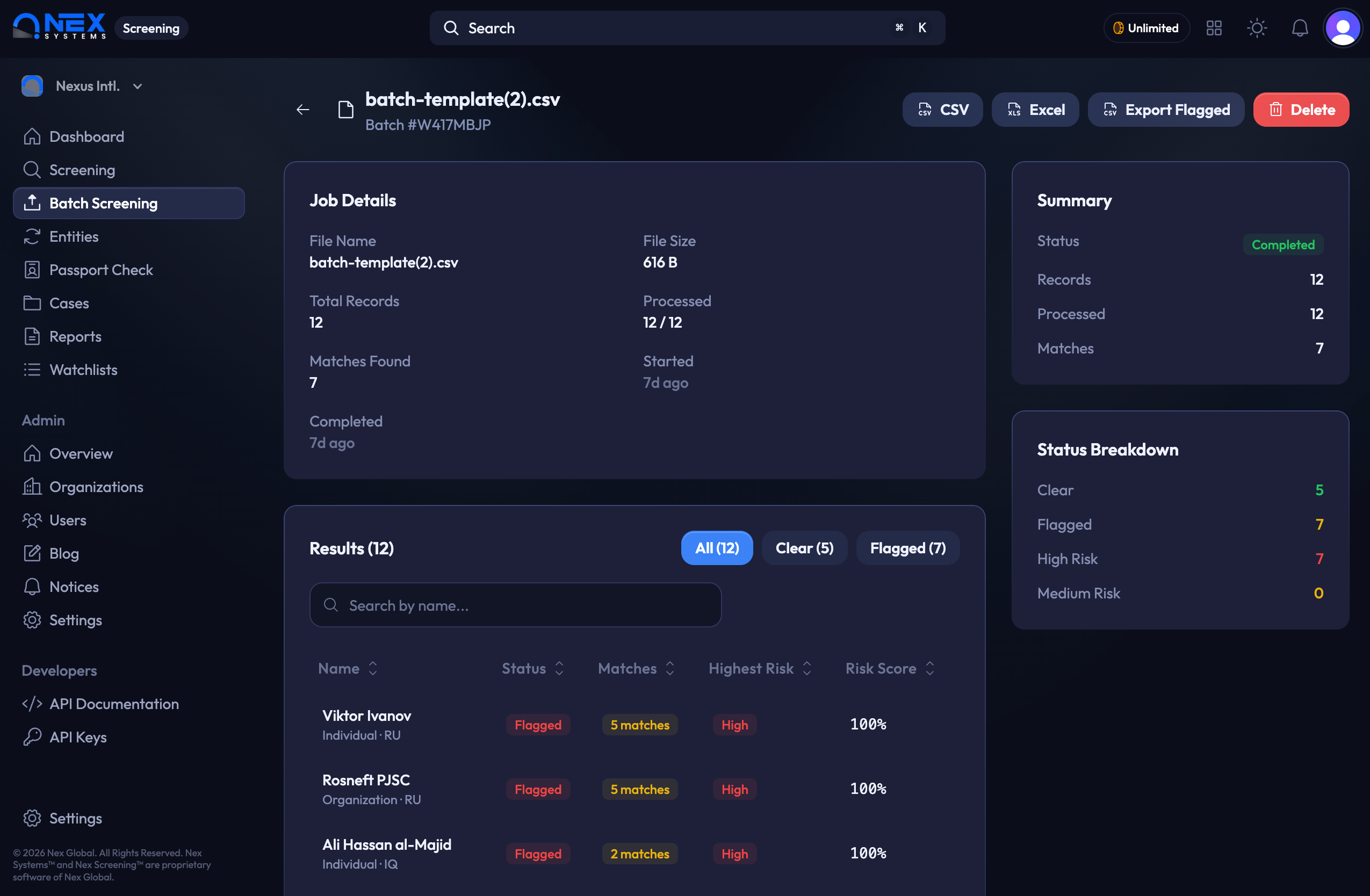Click the Notices bell icon in sidebar
The width and height of the screenshot is (1370, 896).
[x=32, y=587]
